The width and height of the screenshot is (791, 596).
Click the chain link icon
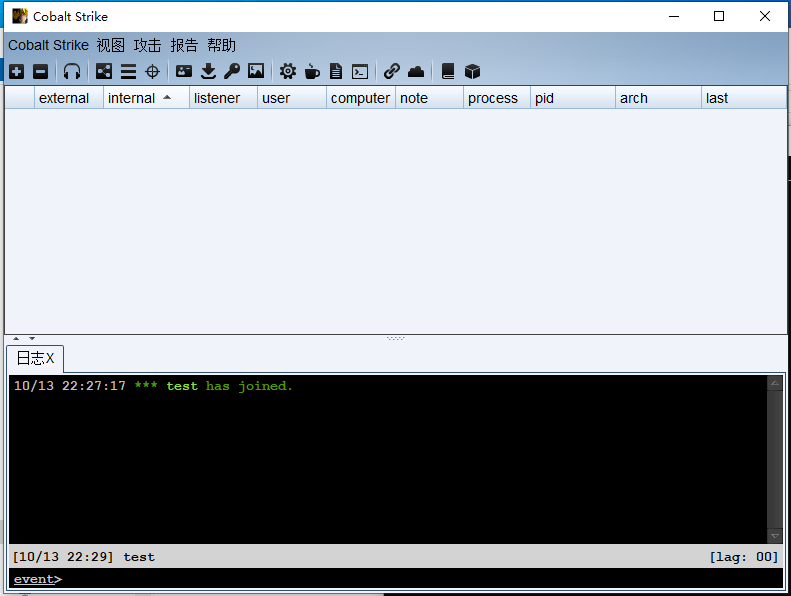pyautogui.click(x=392, y=71)
